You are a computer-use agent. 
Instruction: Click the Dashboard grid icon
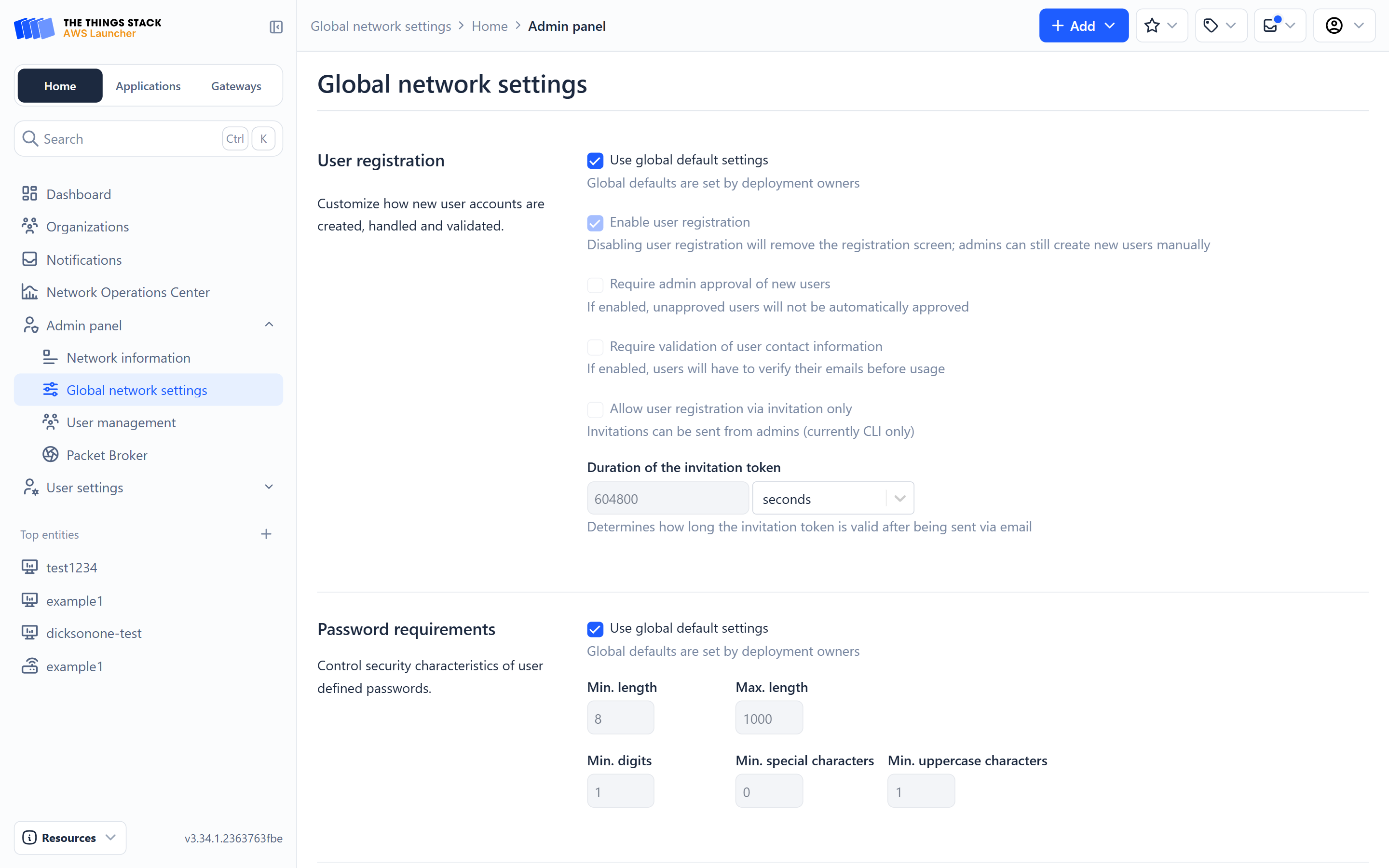(x=30, y=194)
